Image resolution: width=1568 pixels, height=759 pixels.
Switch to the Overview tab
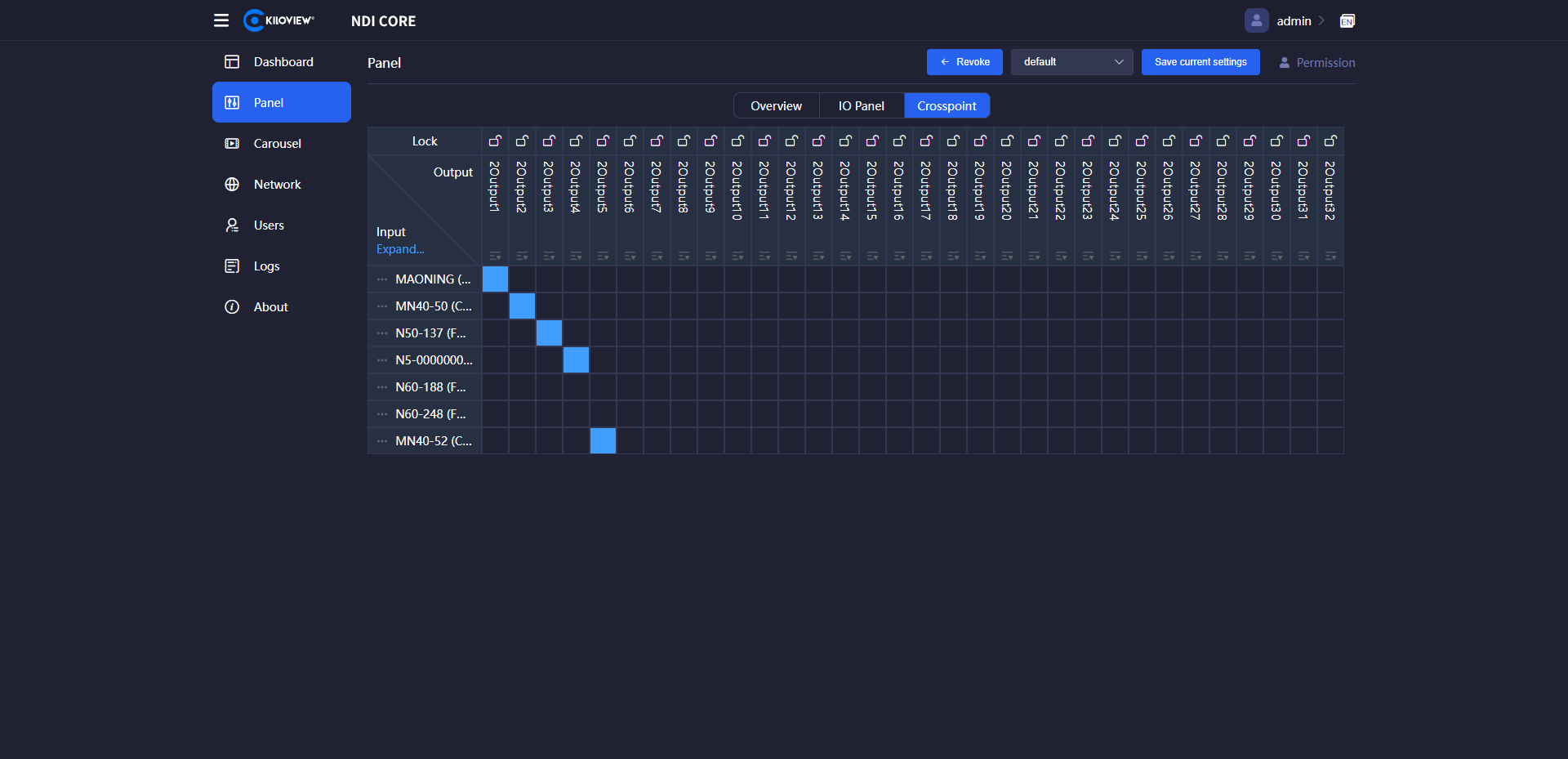point(776,106)
